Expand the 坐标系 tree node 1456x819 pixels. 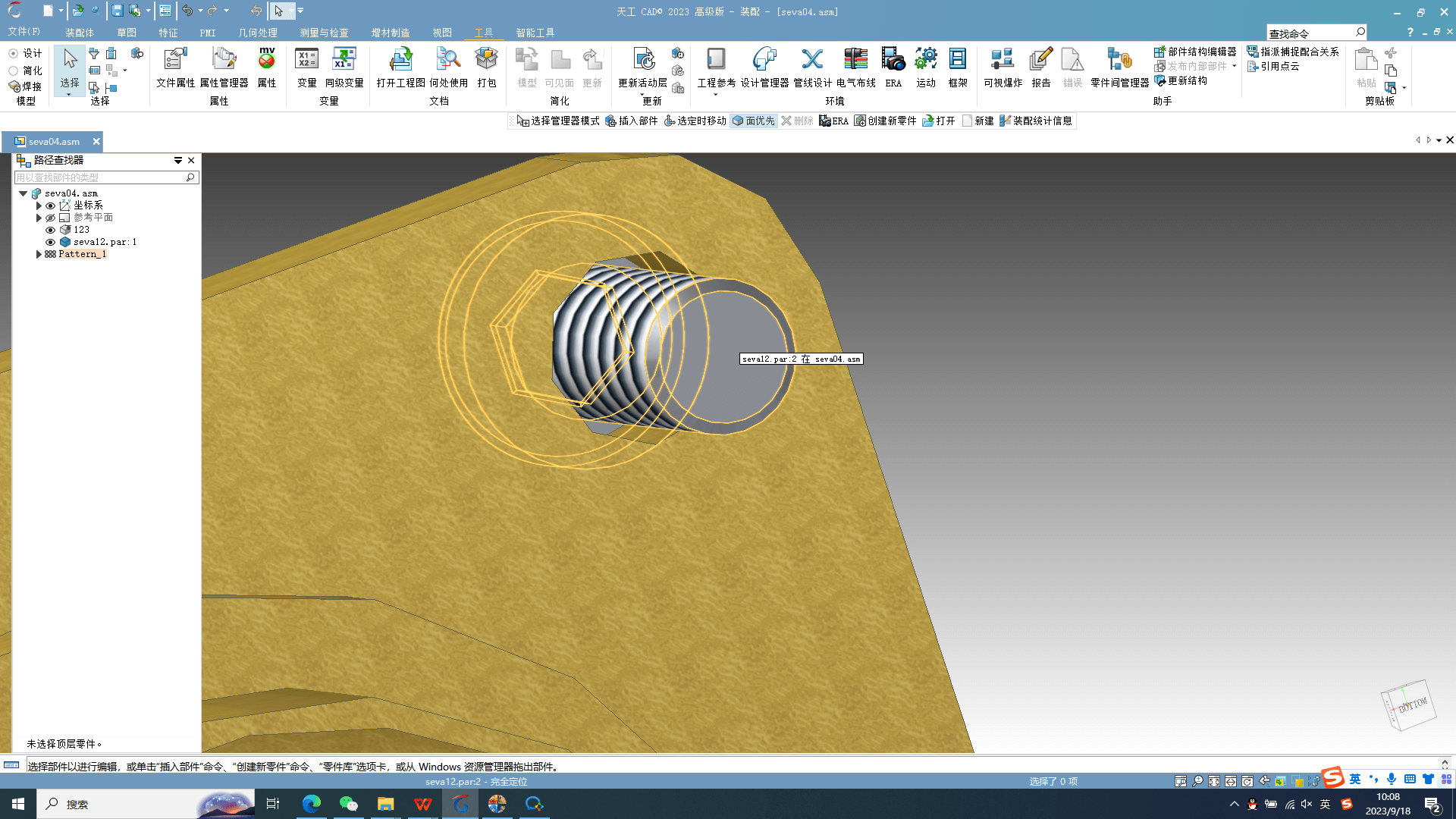click(x=39, y=206)
